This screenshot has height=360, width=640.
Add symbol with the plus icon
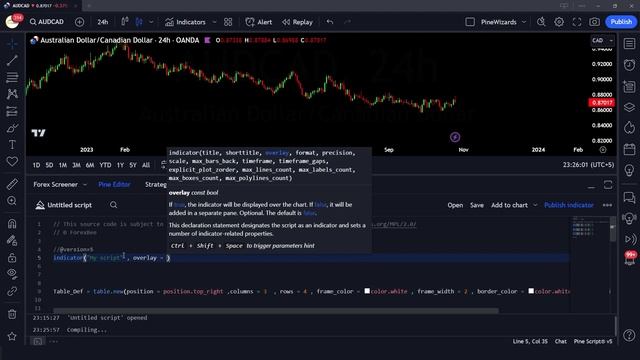tap(80, 22)
